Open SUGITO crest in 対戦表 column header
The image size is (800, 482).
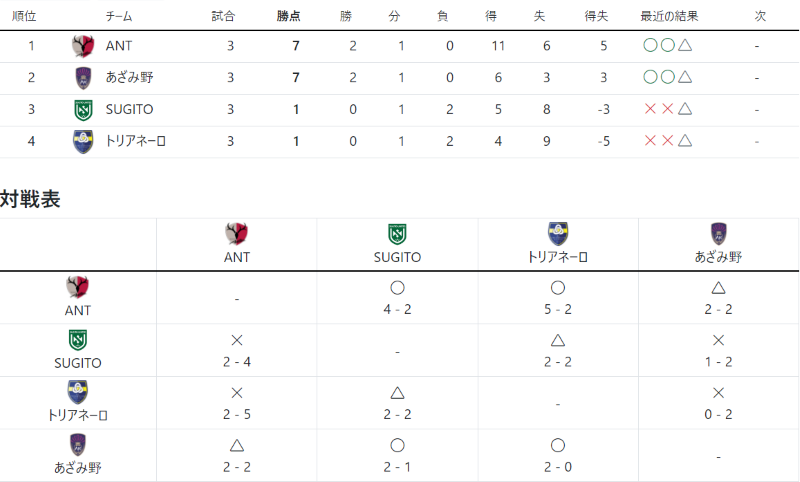pos(397,234)
